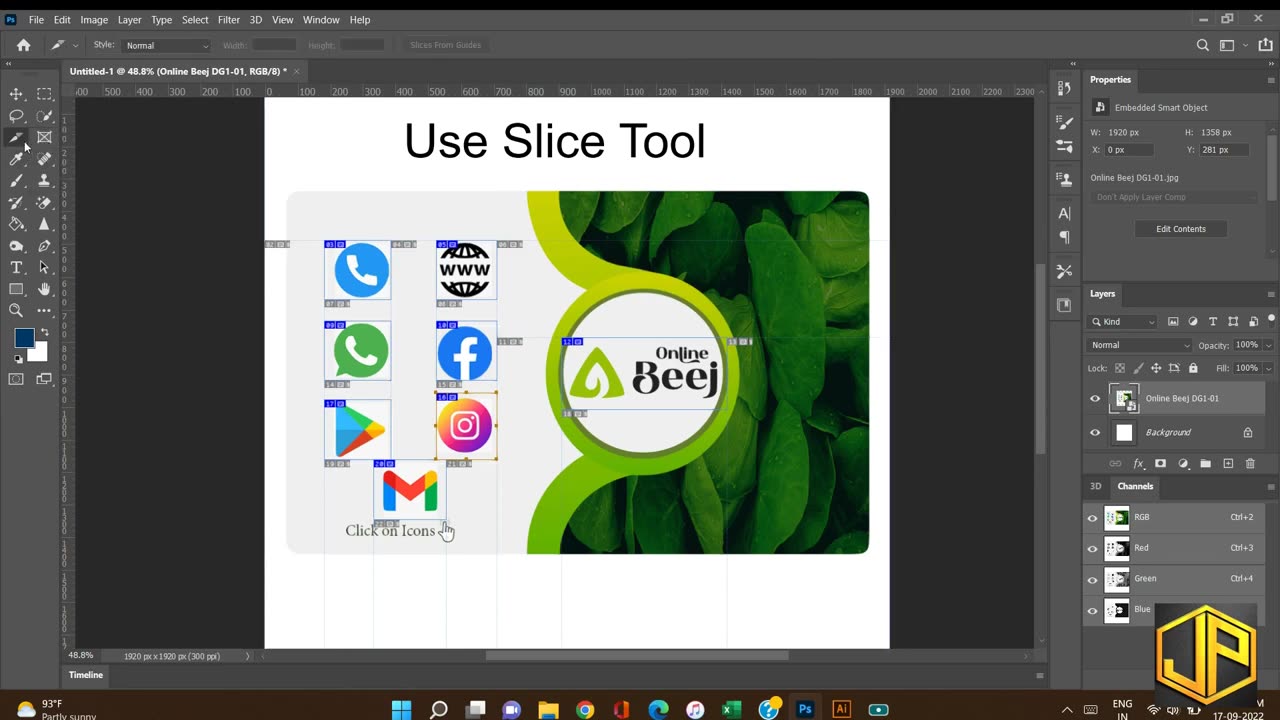
Task: Hide the Background layer
Action: [1095, 432]
